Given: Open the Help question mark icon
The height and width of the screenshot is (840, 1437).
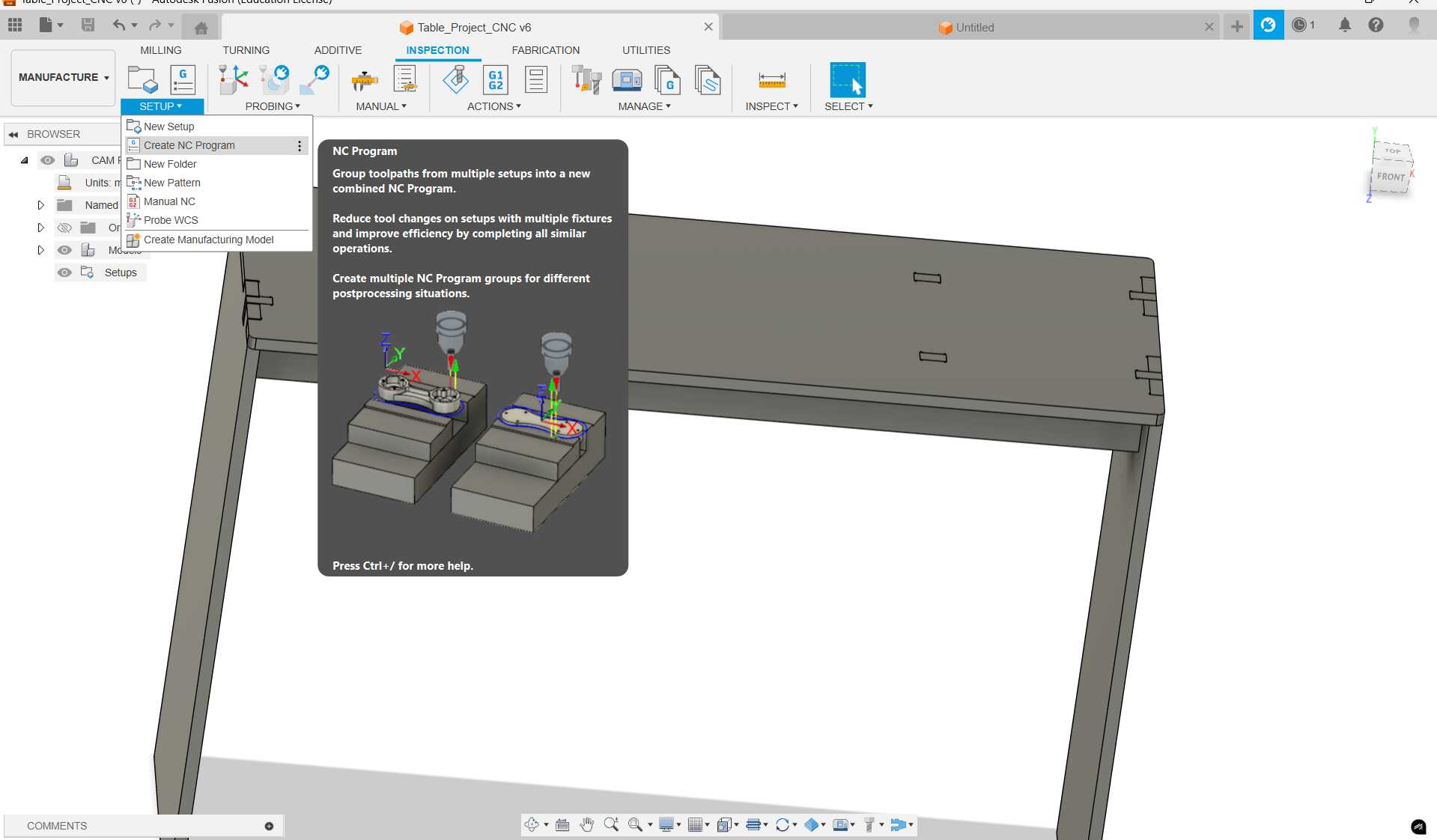Looking at the screenshot, I should [x=1376, y=25].
